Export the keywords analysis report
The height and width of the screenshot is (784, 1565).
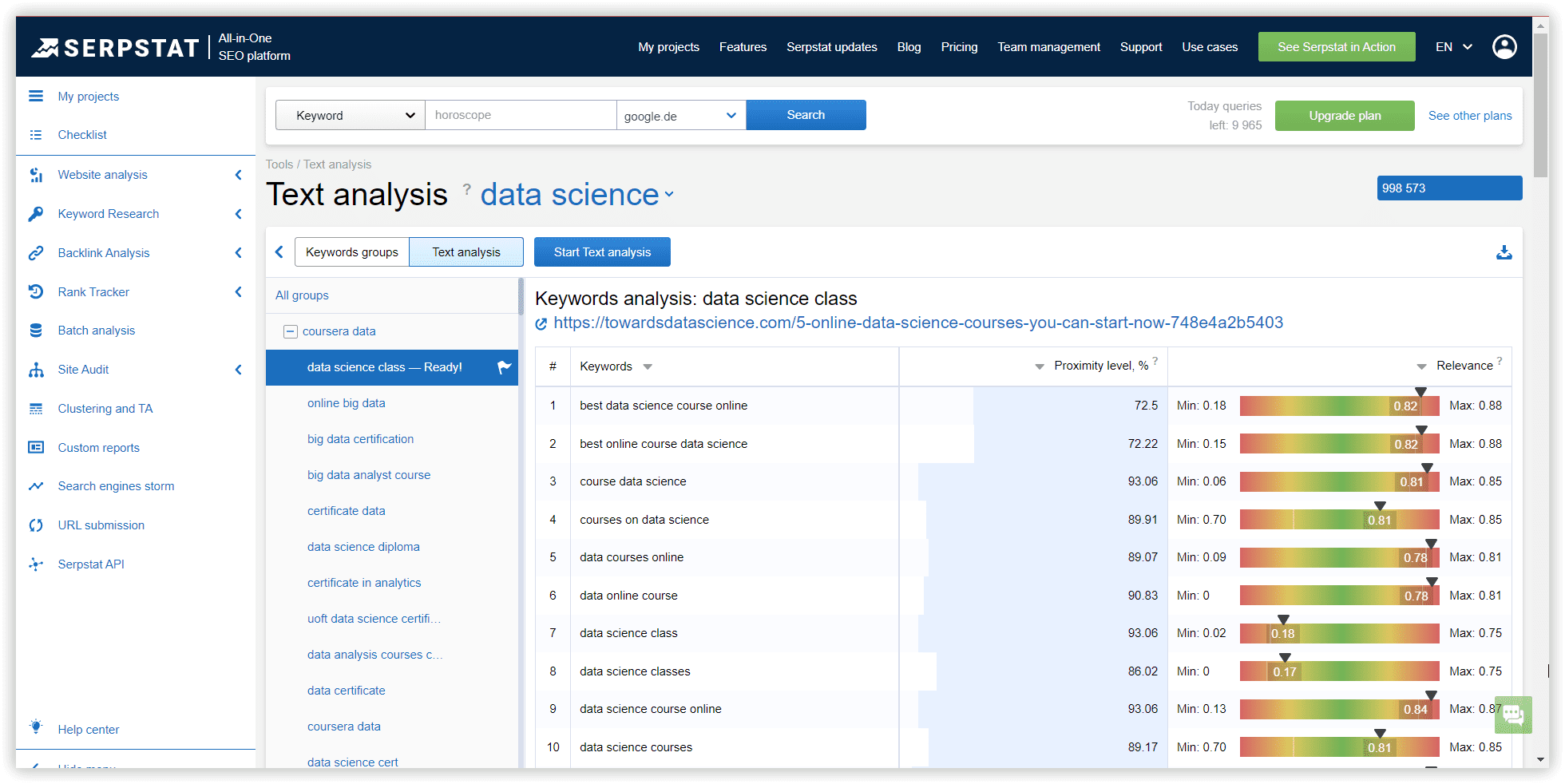(1504, 252)
